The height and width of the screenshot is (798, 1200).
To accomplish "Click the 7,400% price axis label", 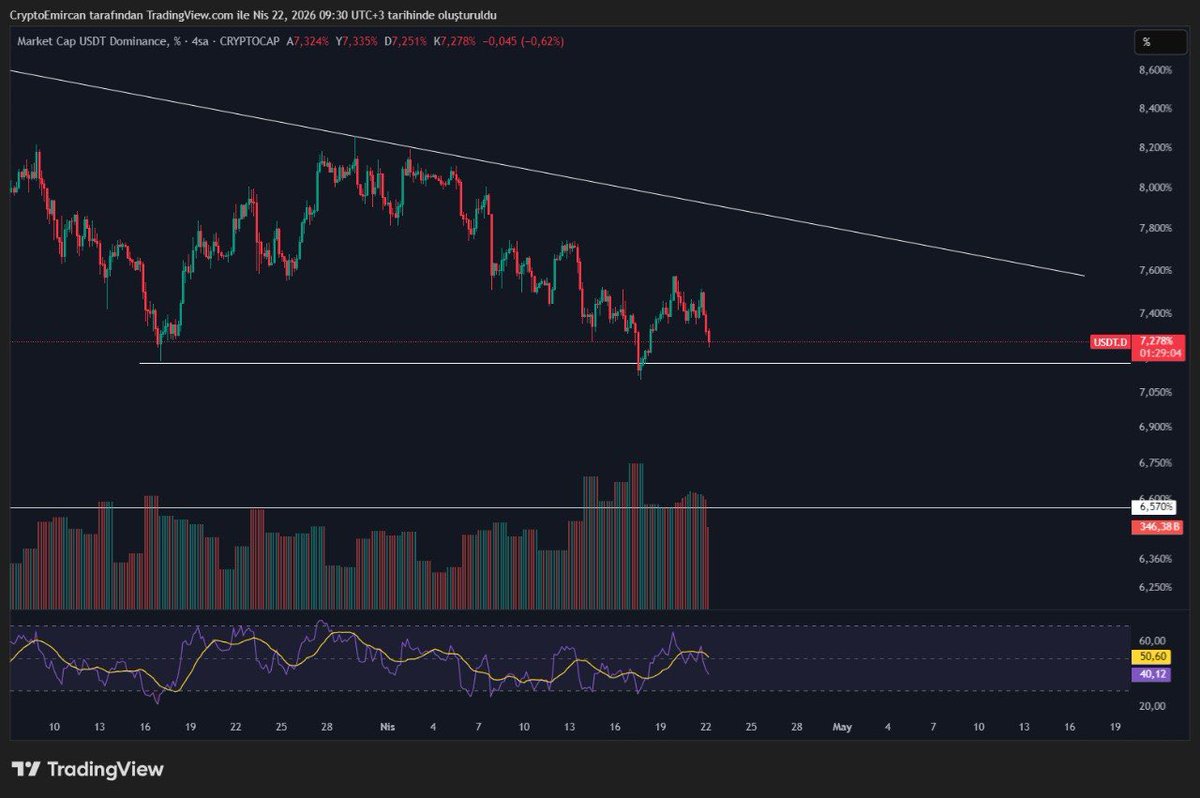I will coord(1154,313).
